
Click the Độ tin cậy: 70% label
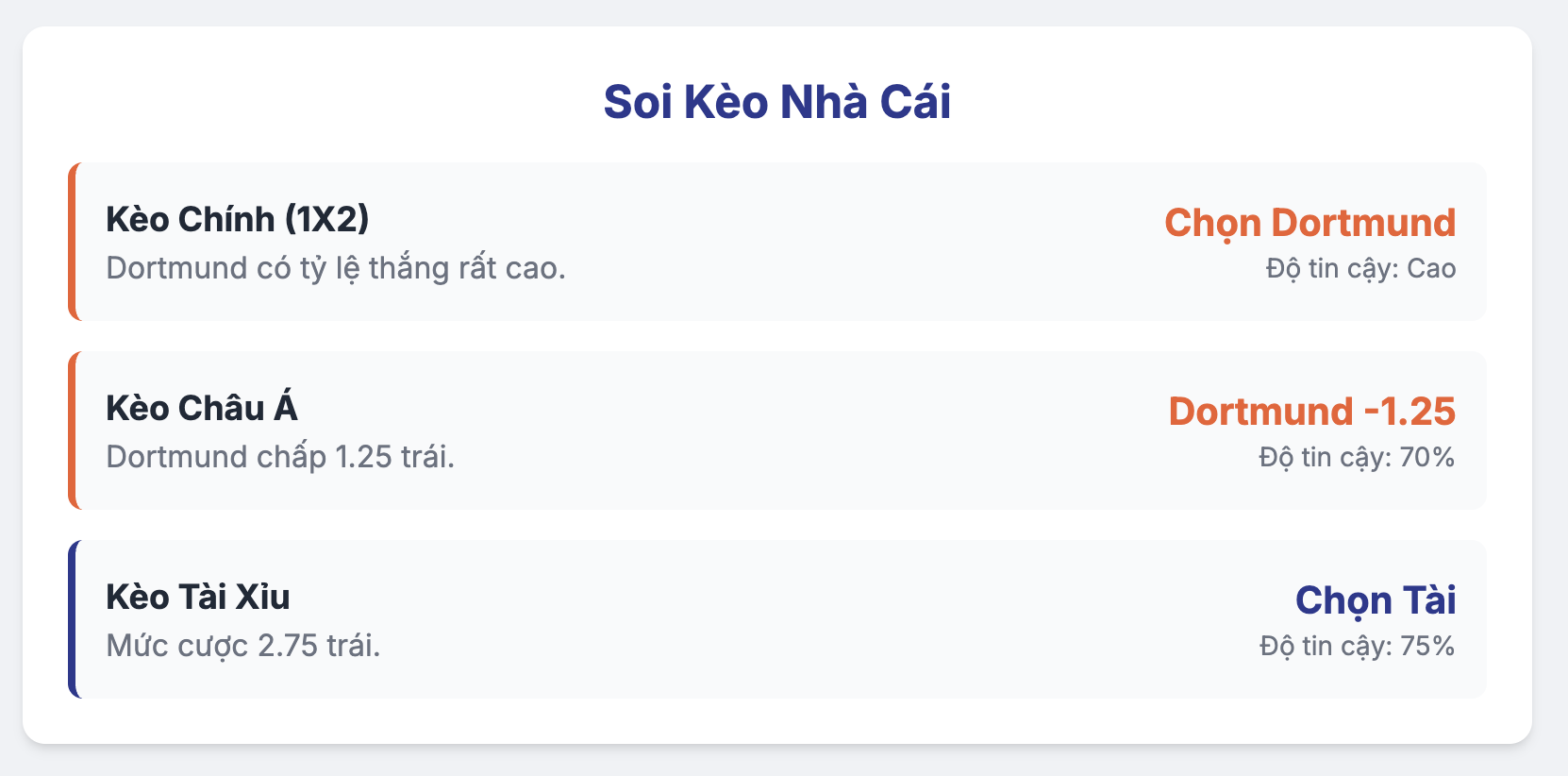click(1357, 458)
